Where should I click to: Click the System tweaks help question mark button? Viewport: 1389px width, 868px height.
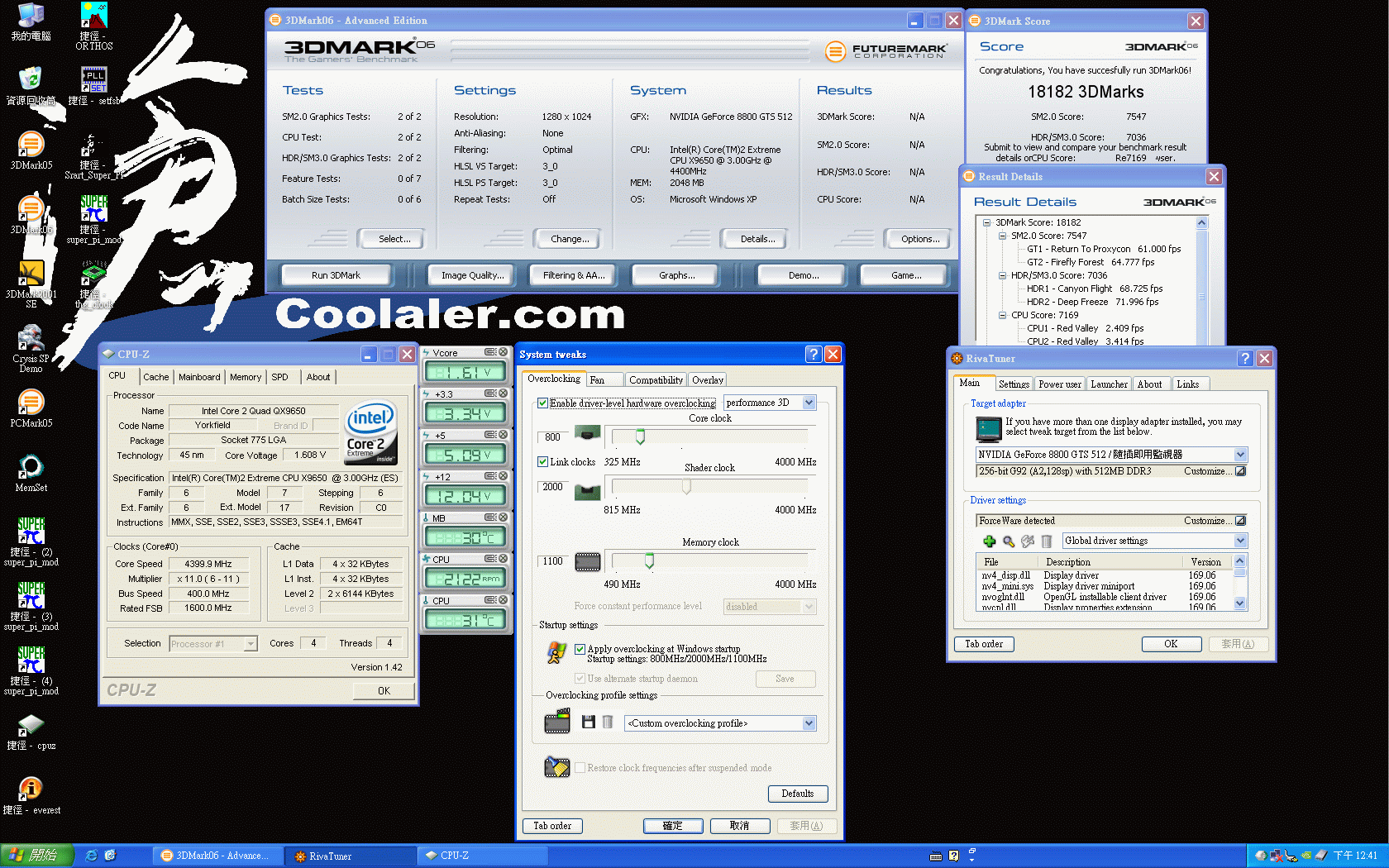click(814, 354)
